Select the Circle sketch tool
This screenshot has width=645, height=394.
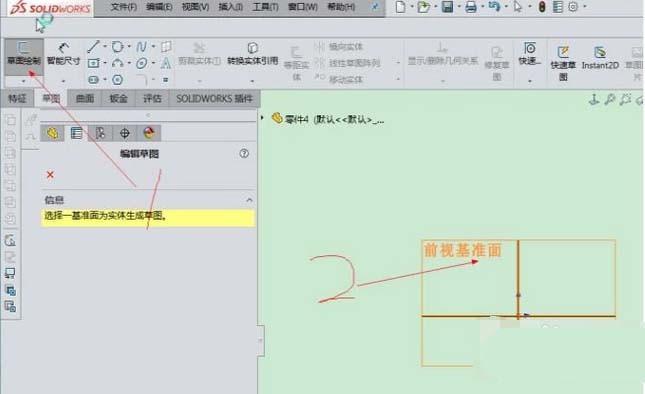tap(118, 46)
